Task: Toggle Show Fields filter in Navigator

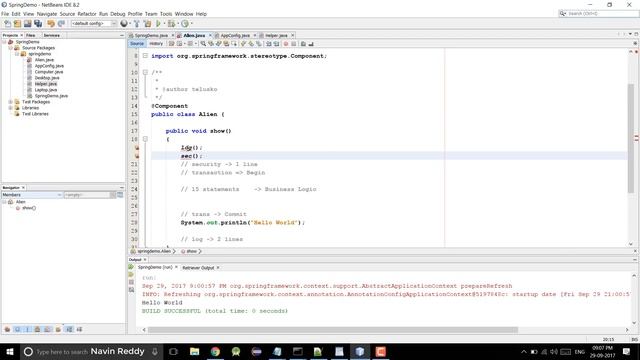Action: point(17,329)
